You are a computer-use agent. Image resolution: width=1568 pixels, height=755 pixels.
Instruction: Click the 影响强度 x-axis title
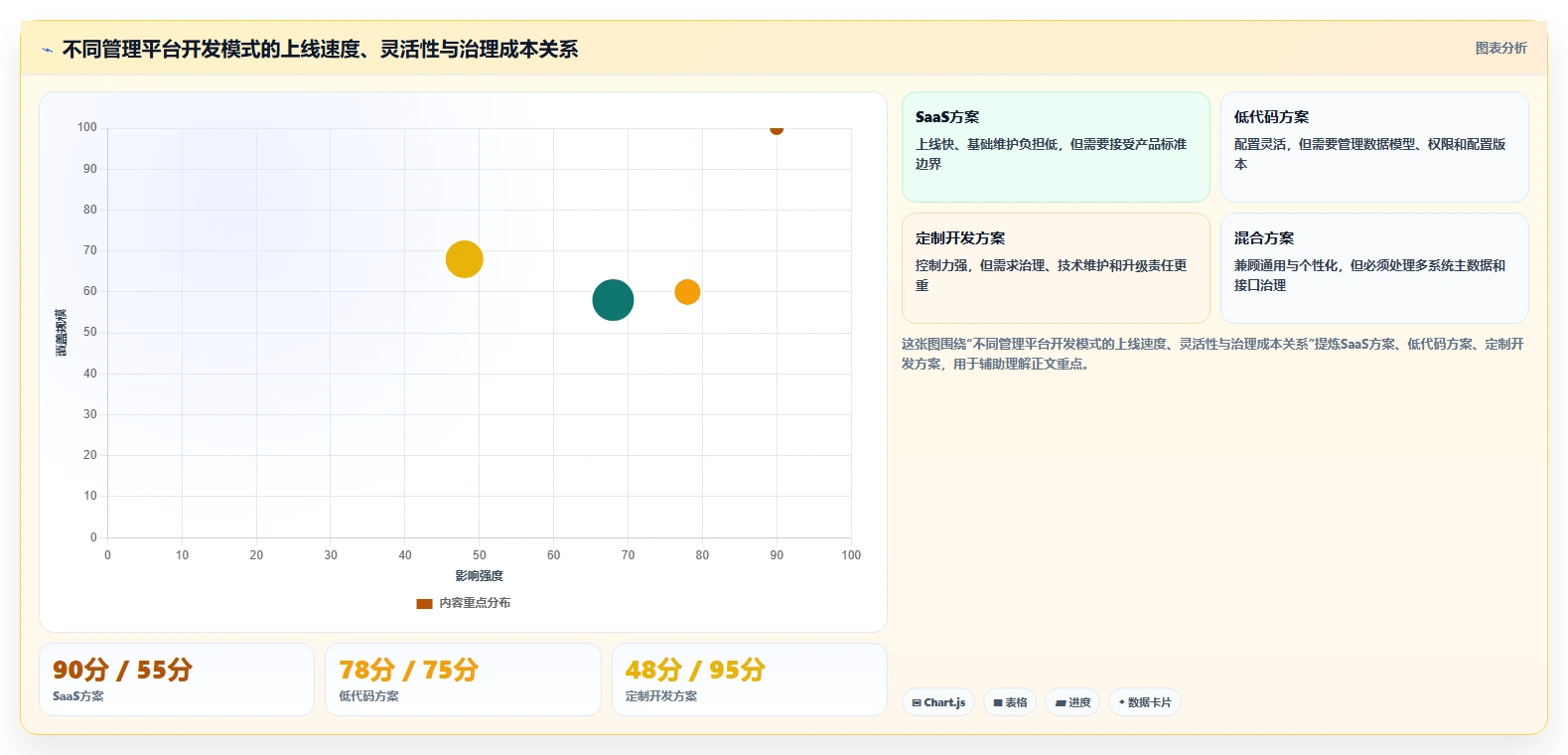[479, 576]
